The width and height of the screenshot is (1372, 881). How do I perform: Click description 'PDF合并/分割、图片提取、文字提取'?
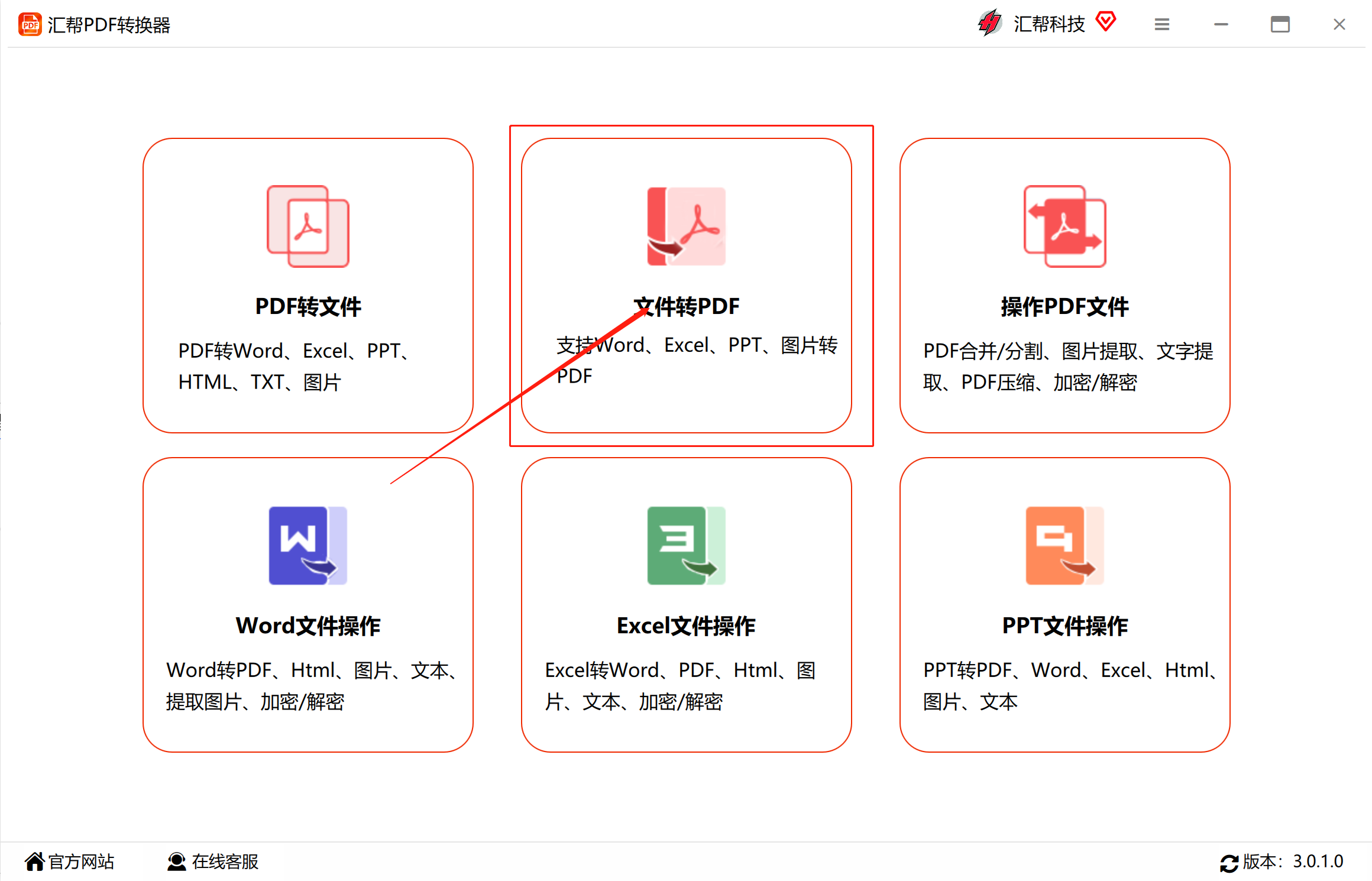(x=1068, y=367)
